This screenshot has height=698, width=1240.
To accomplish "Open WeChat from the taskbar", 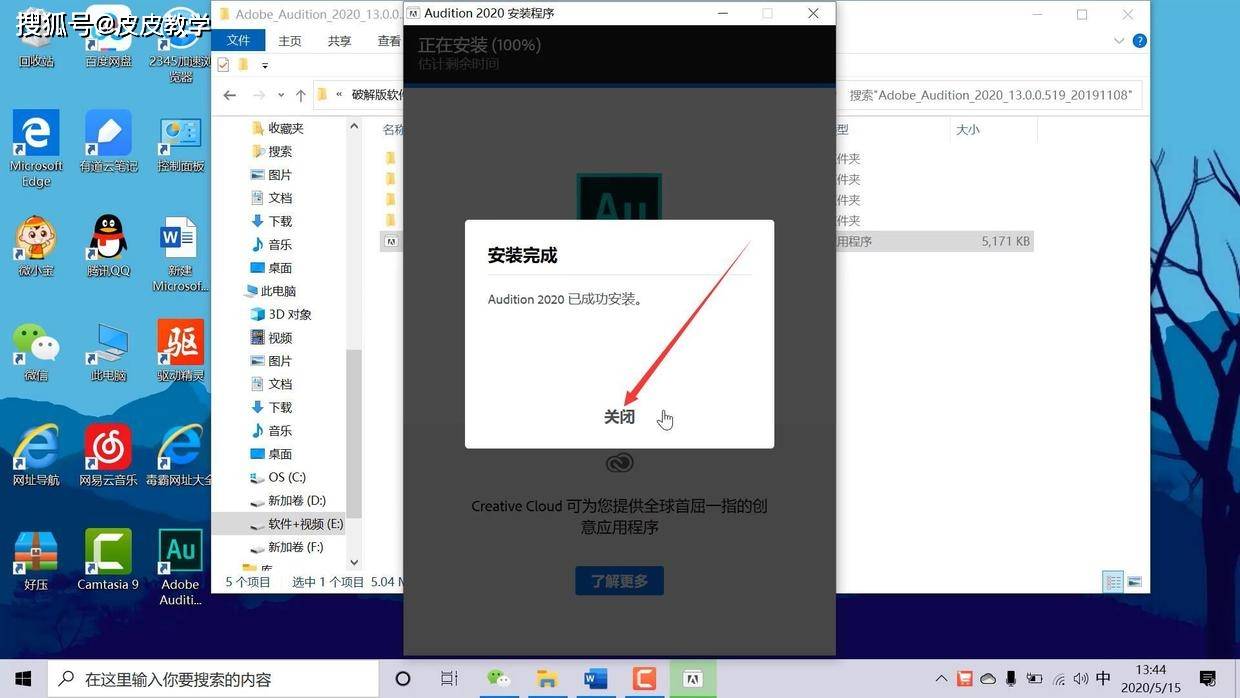I will pos(498,679).
